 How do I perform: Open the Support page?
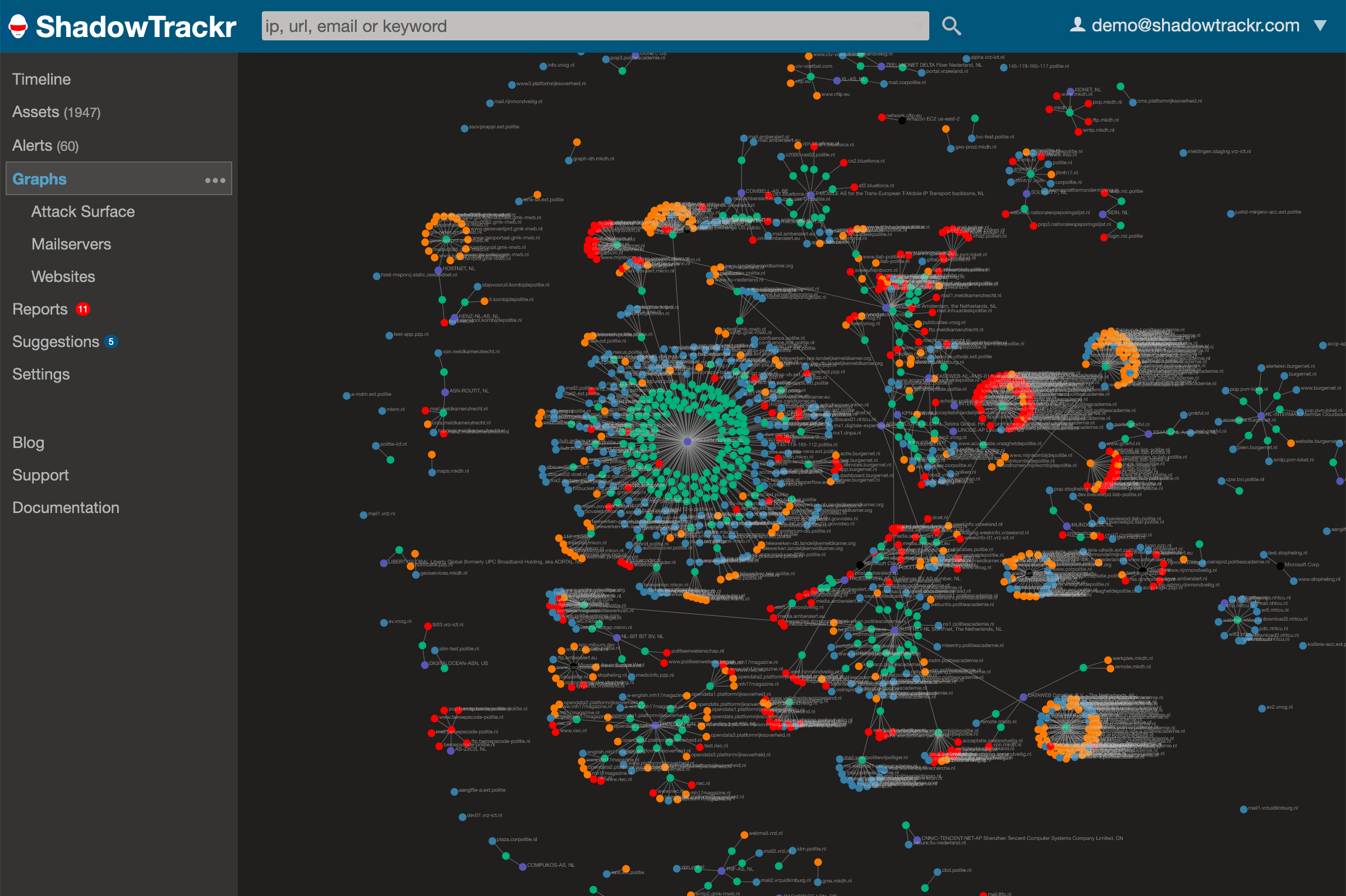coord(39,475)
